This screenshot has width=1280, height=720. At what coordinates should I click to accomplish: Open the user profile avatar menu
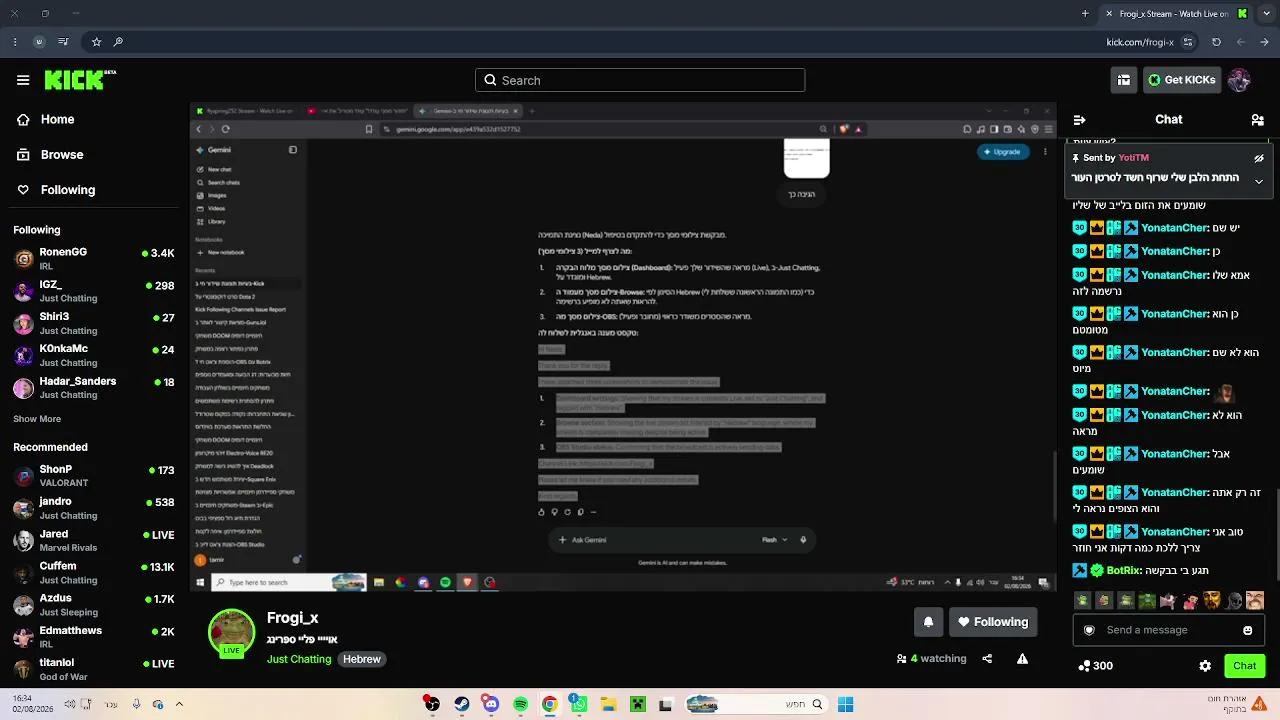[x=1239, y=80]
